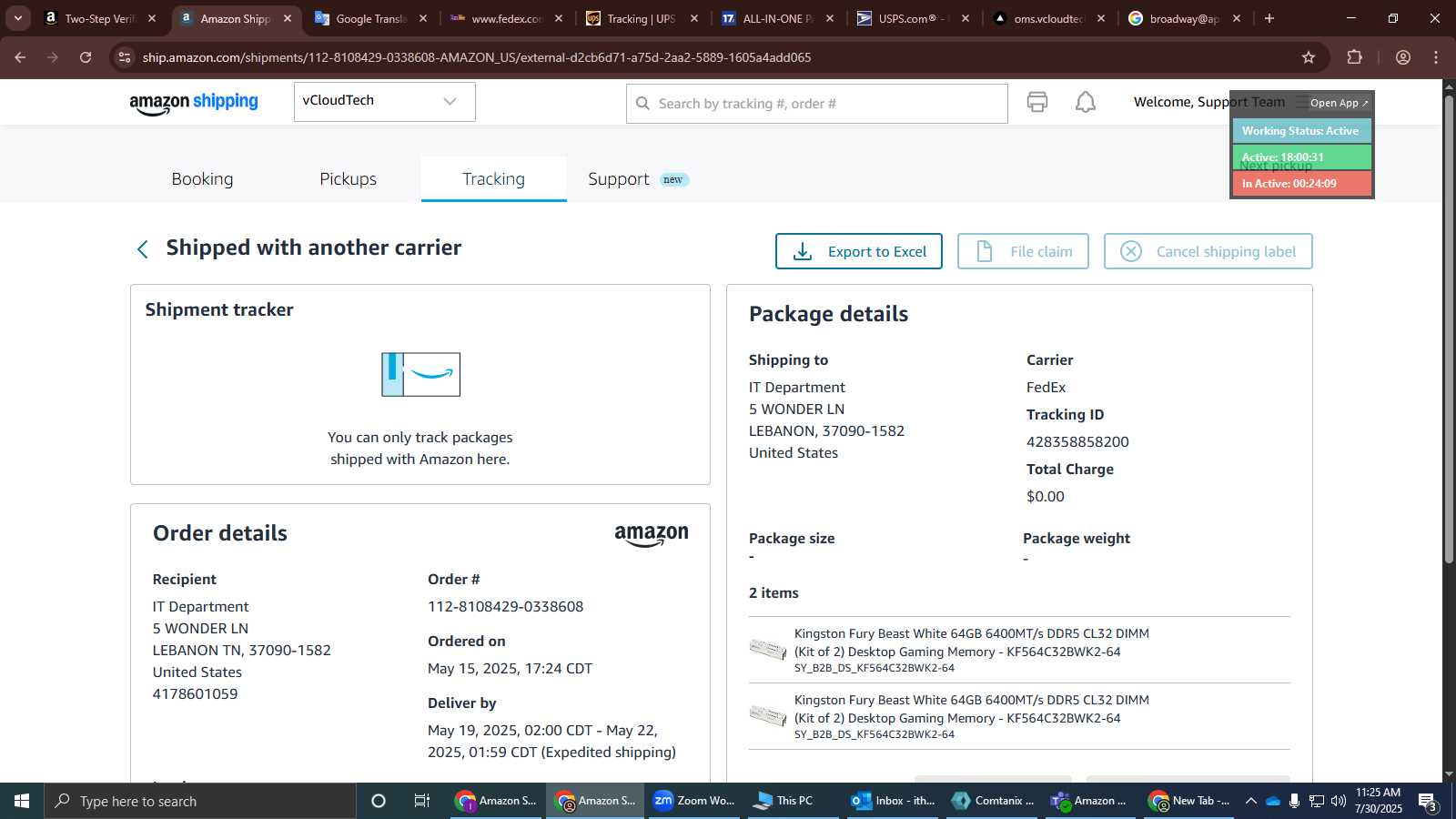Open Zoom Workplace from taskbar
The width and height of the screenshot is (1456, 819).
tap(694, 801)
